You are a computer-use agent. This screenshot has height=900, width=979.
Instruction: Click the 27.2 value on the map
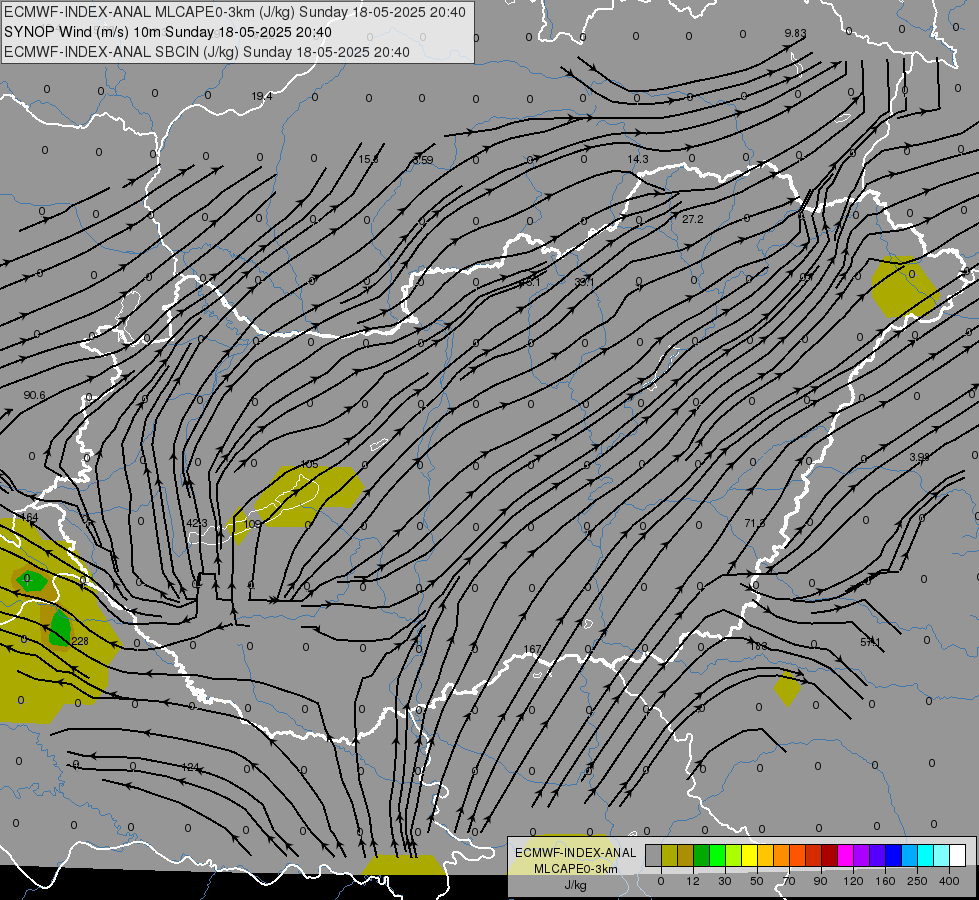pyautogui.click(x=692, y=219)
